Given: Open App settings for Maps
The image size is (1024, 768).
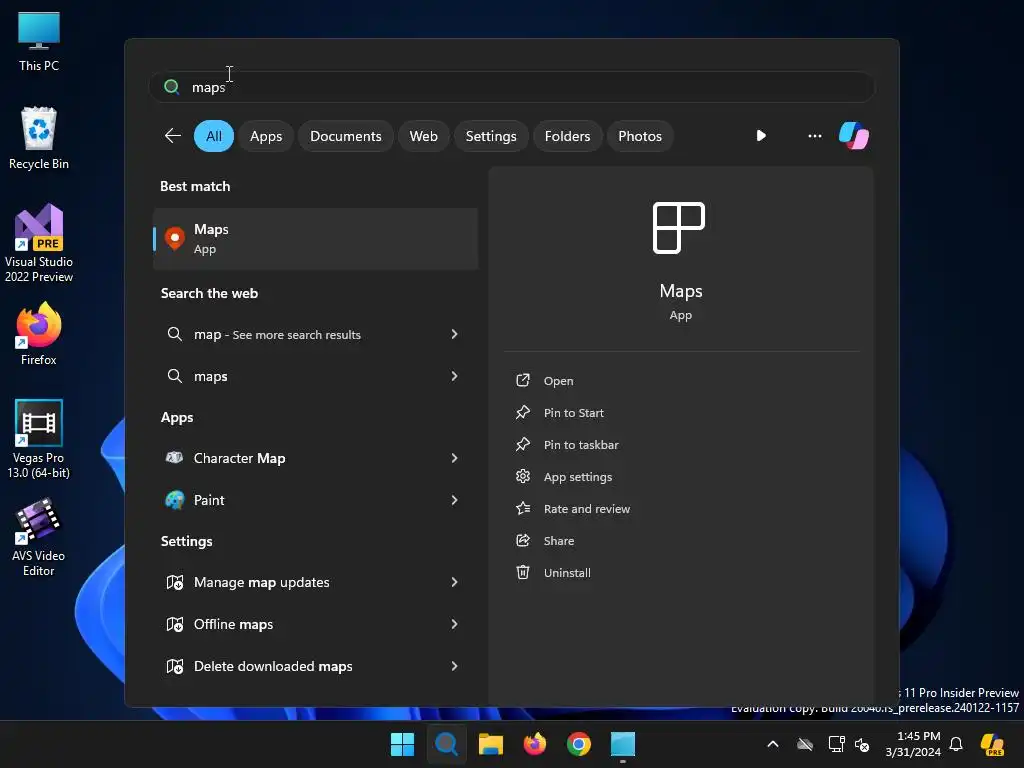Looking at the screenshot, I should click(x=577, y=477).
